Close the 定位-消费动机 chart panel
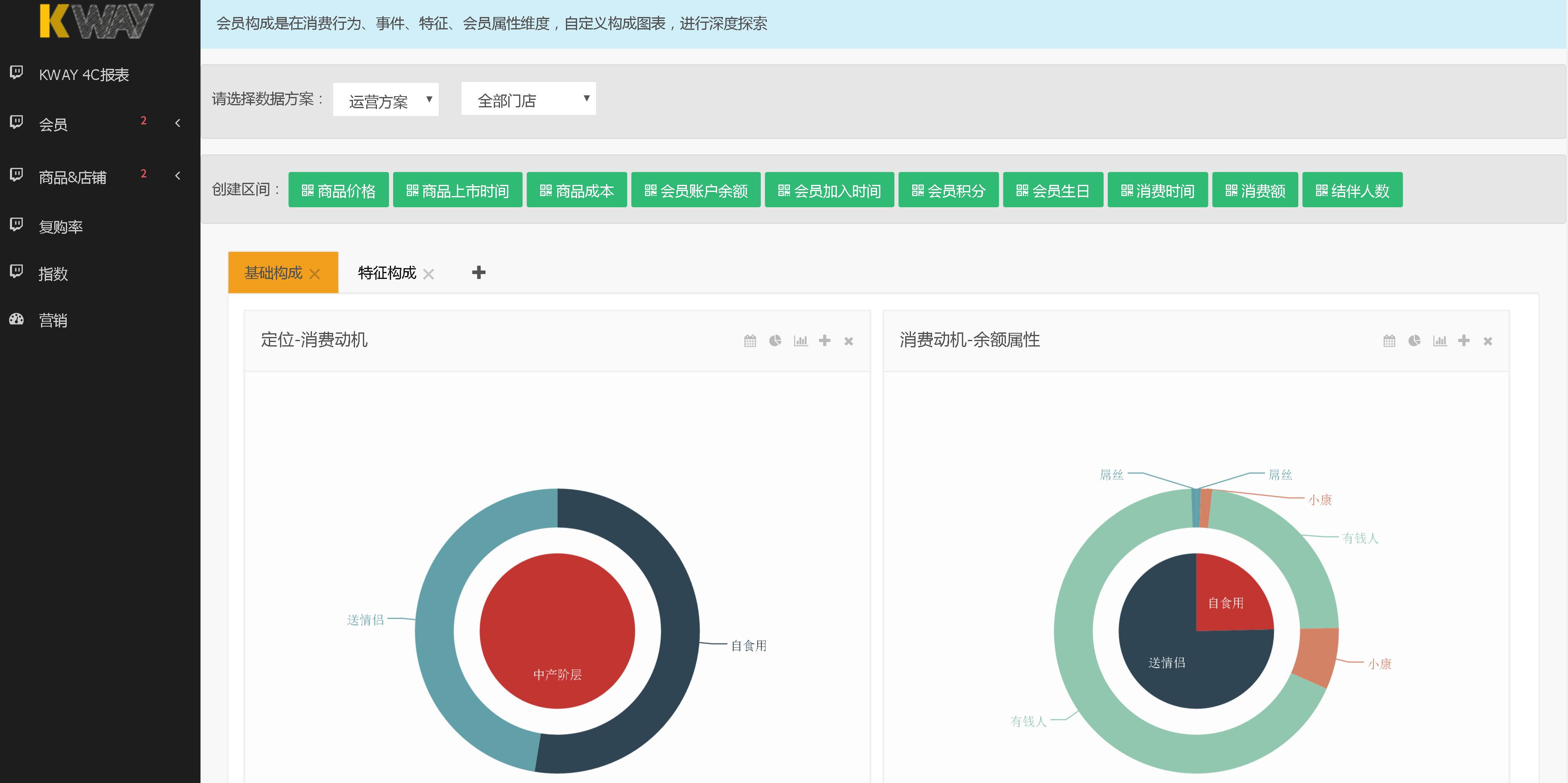 848,342
